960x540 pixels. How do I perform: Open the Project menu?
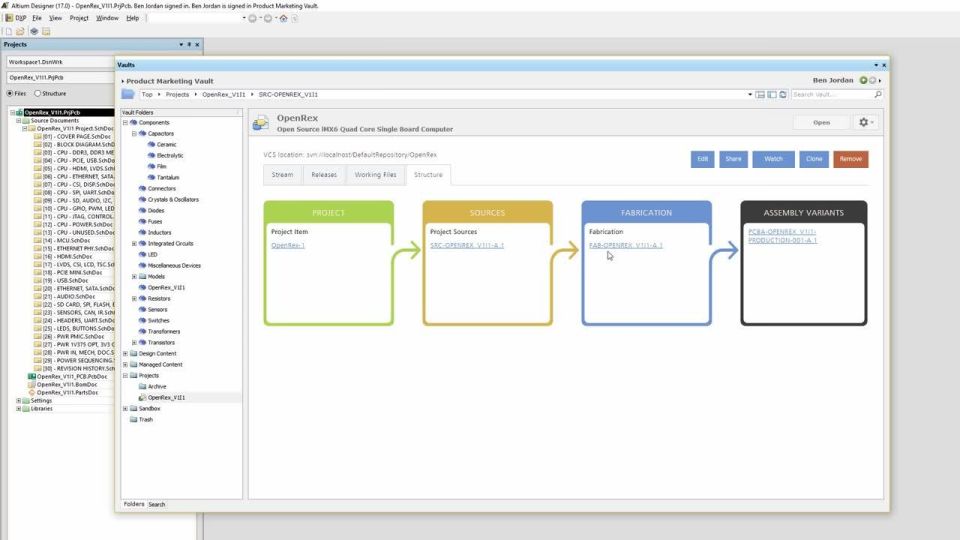point(79,18)
